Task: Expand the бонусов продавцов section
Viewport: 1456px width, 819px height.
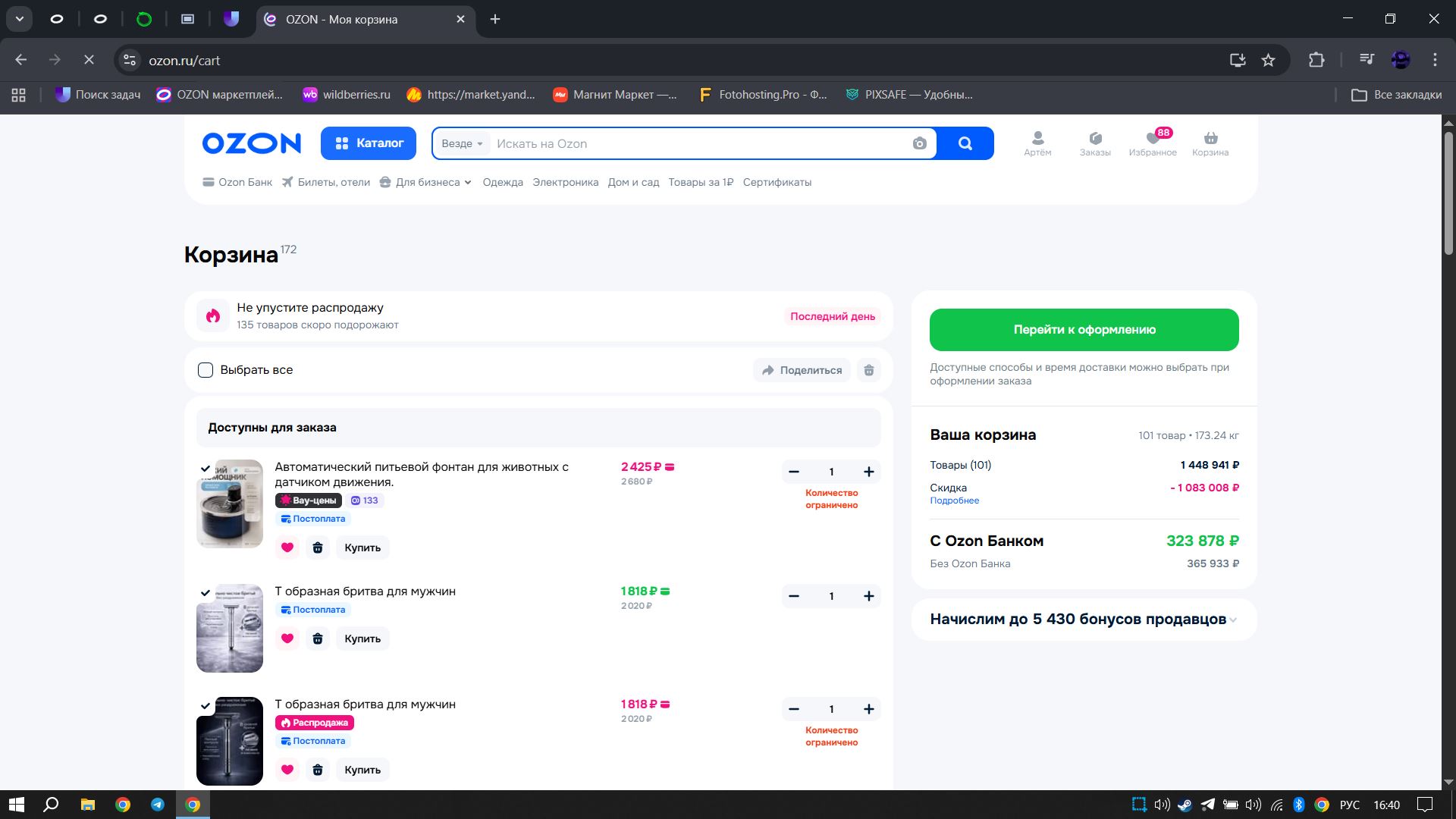Action: pos(1233,620)
